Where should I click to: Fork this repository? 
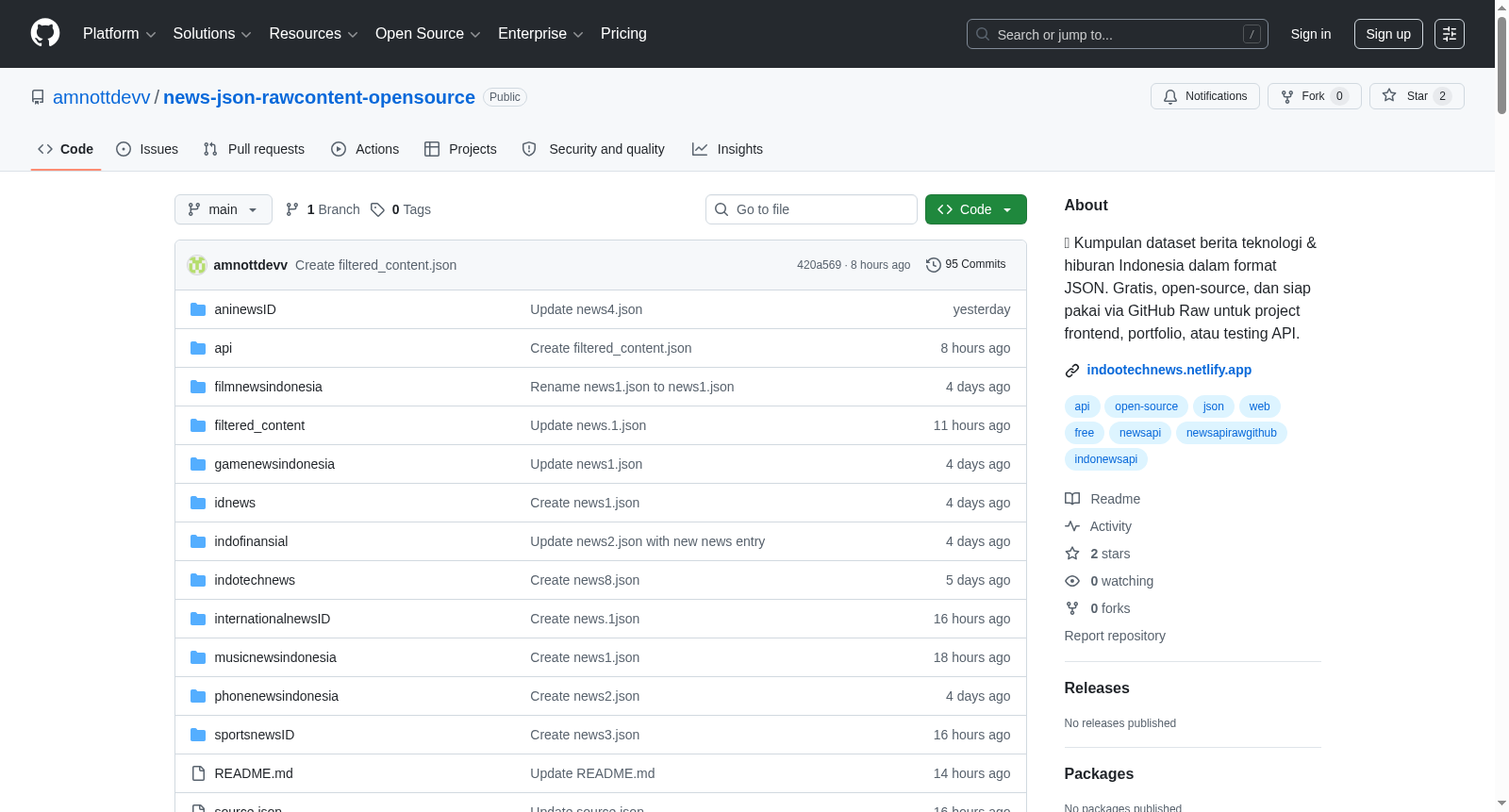1315,96
